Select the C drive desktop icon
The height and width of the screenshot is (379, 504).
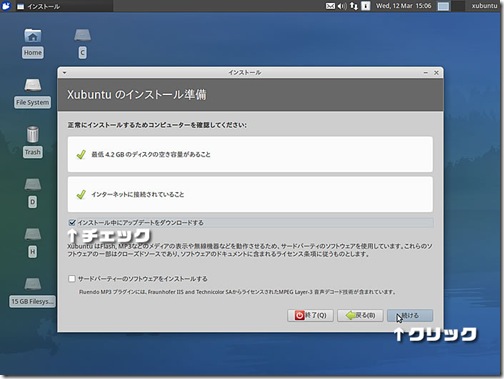click(82, 43)
